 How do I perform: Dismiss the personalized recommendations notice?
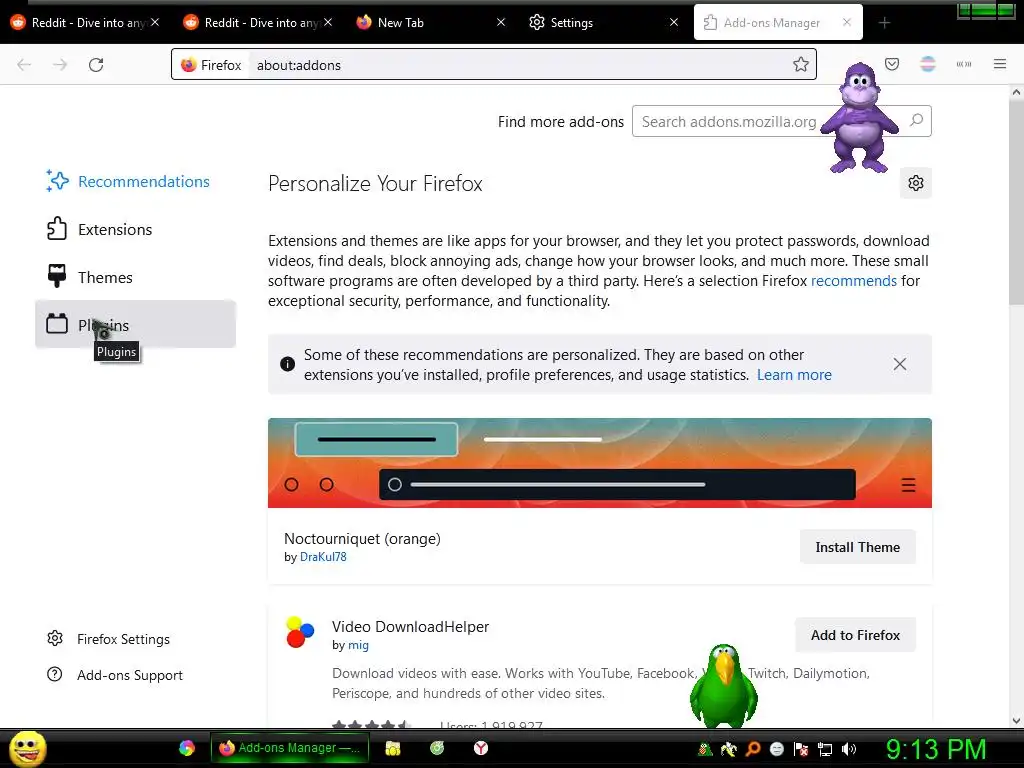(900, 364)
